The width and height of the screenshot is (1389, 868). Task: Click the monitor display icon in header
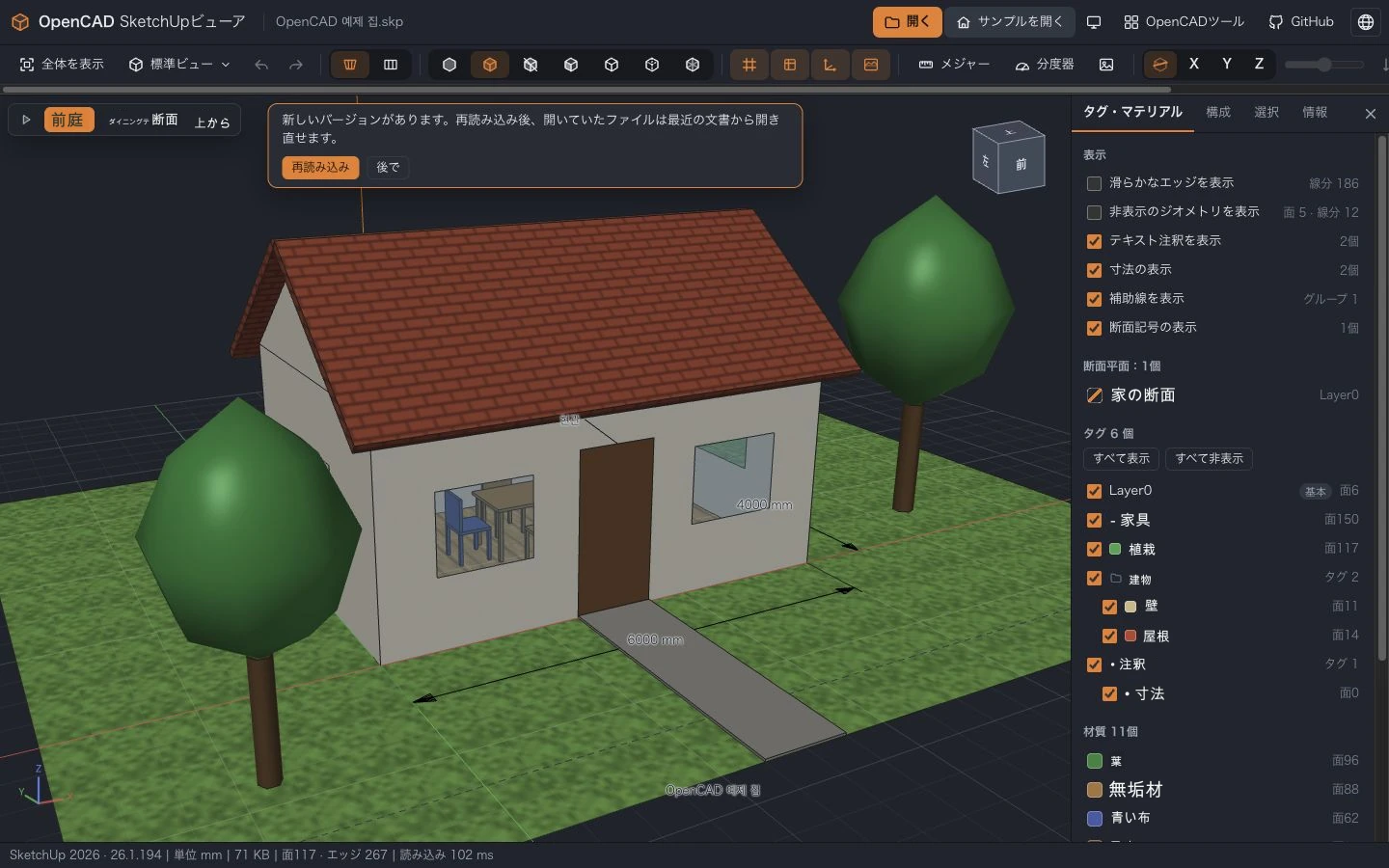click(x=1094, y=22)
